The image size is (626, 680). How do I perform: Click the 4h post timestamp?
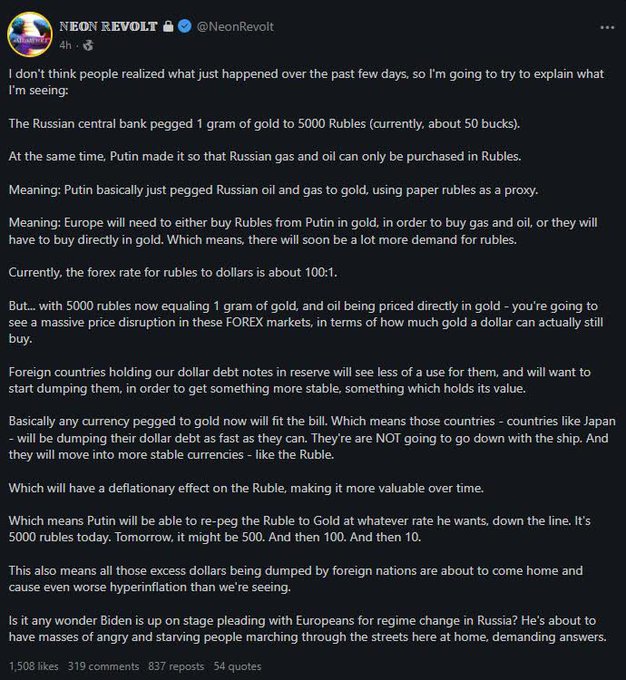65,45
